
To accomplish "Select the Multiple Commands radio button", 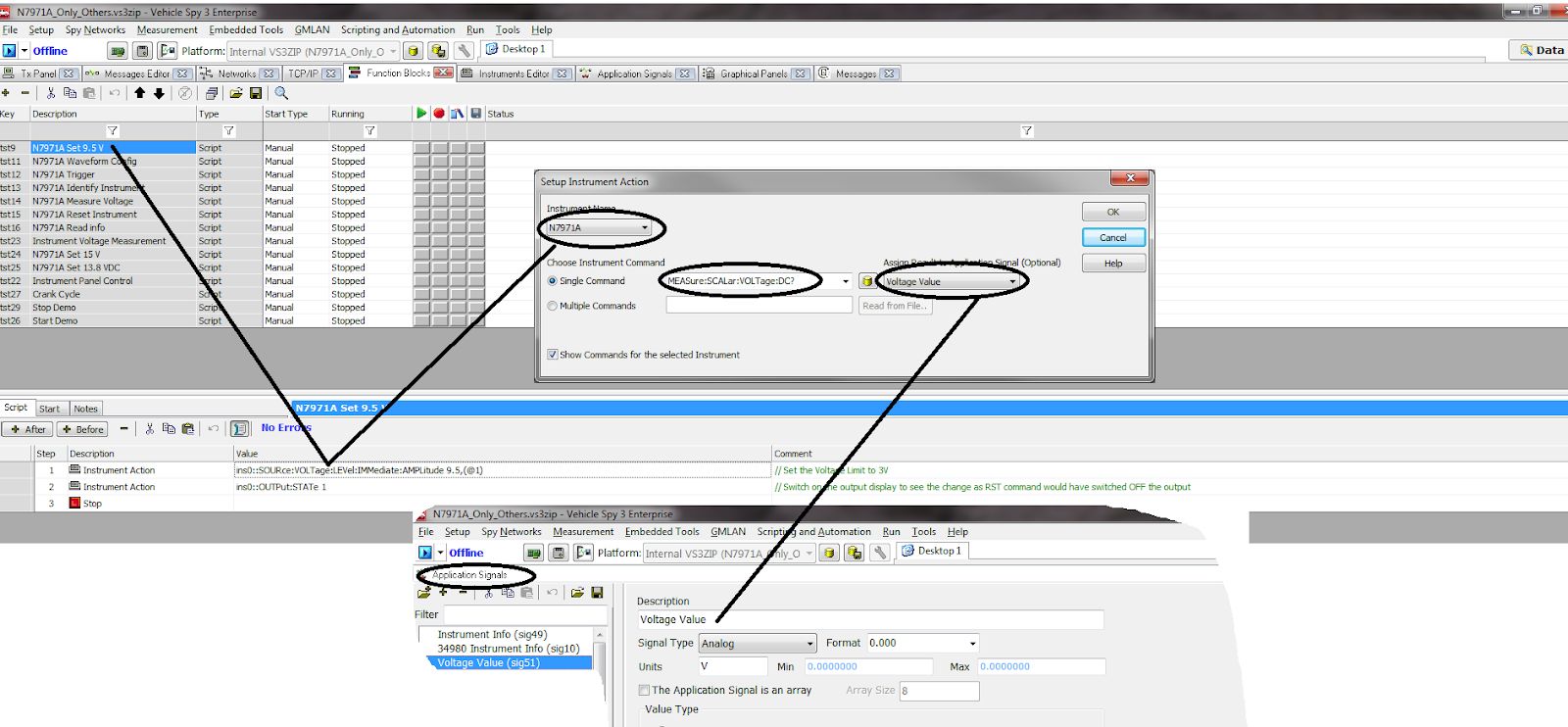I will [553, 306].
